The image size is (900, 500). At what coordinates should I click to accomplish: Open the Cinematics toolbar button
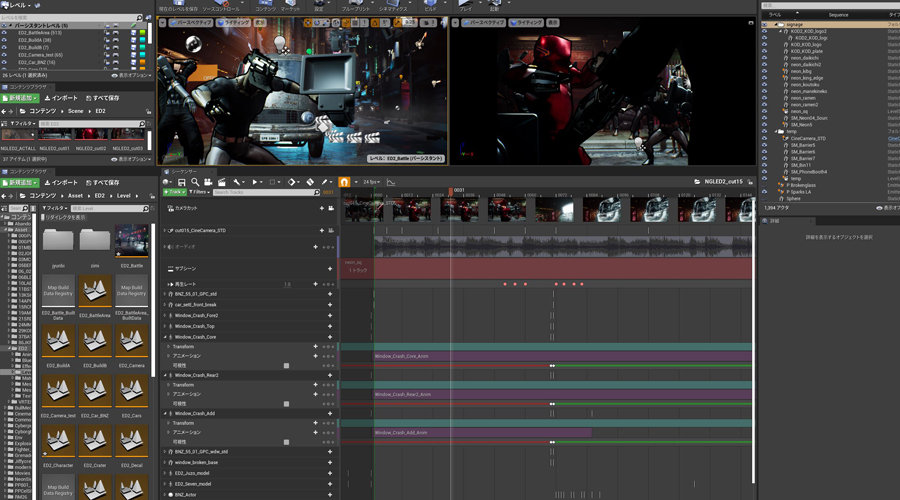click(393, 6)
